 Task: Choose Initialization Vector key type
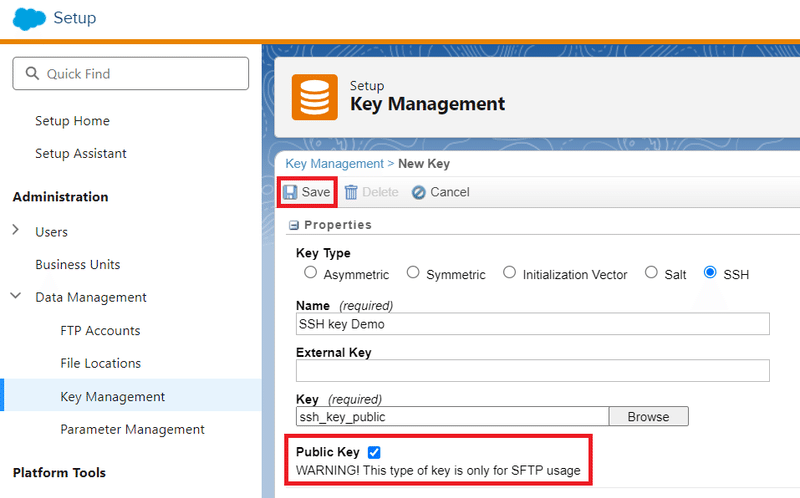pos(509,272)
